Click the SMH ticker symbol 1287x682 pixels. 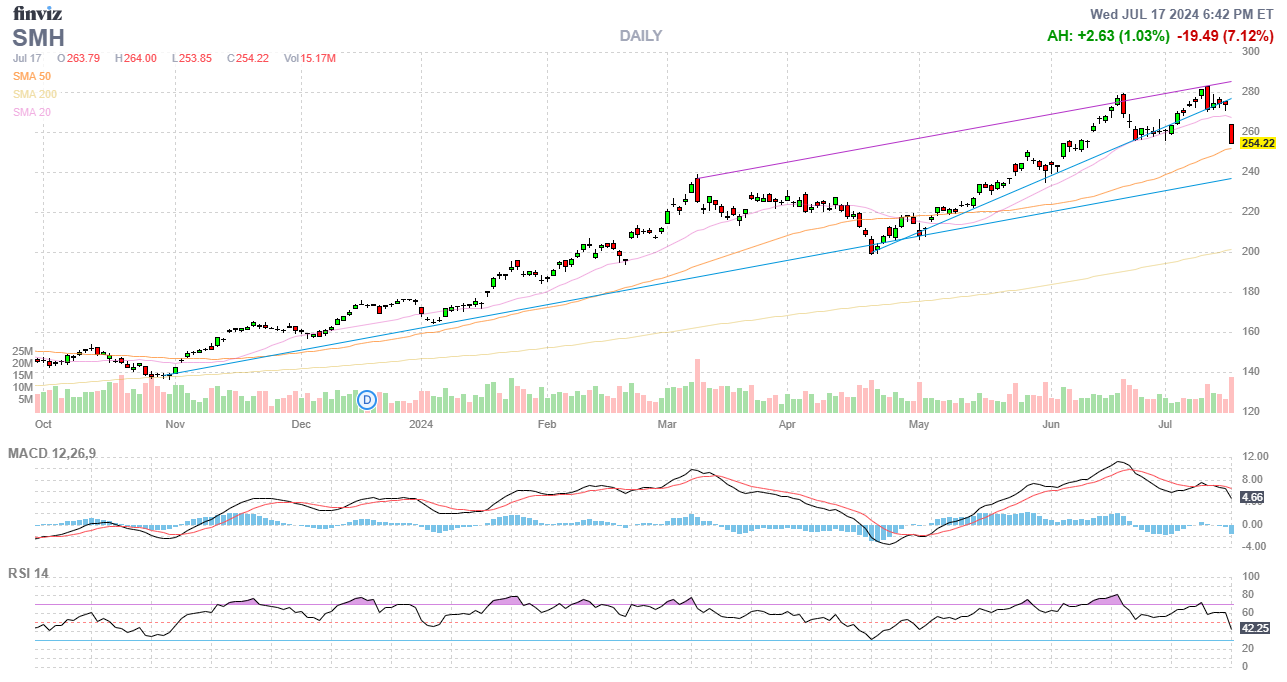tap(39, 38)
